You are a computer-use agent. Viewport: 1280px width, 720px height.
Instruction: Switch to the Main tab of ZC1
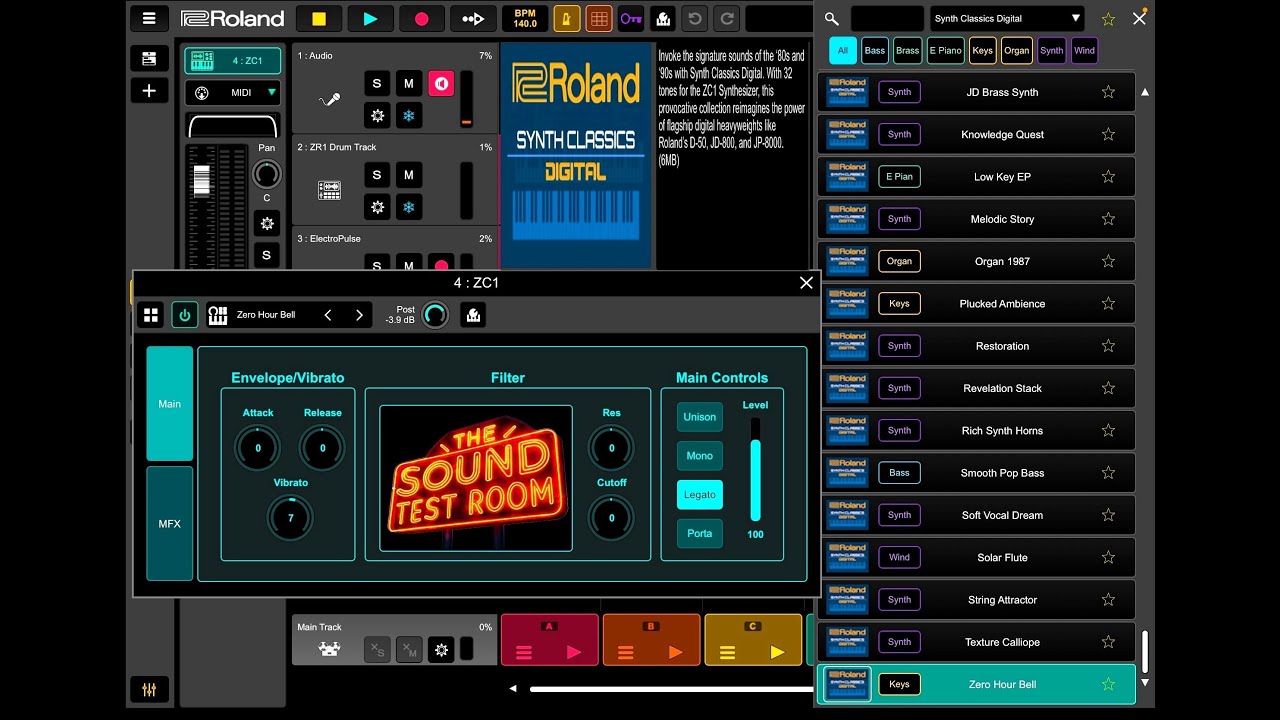pos(170,404)
